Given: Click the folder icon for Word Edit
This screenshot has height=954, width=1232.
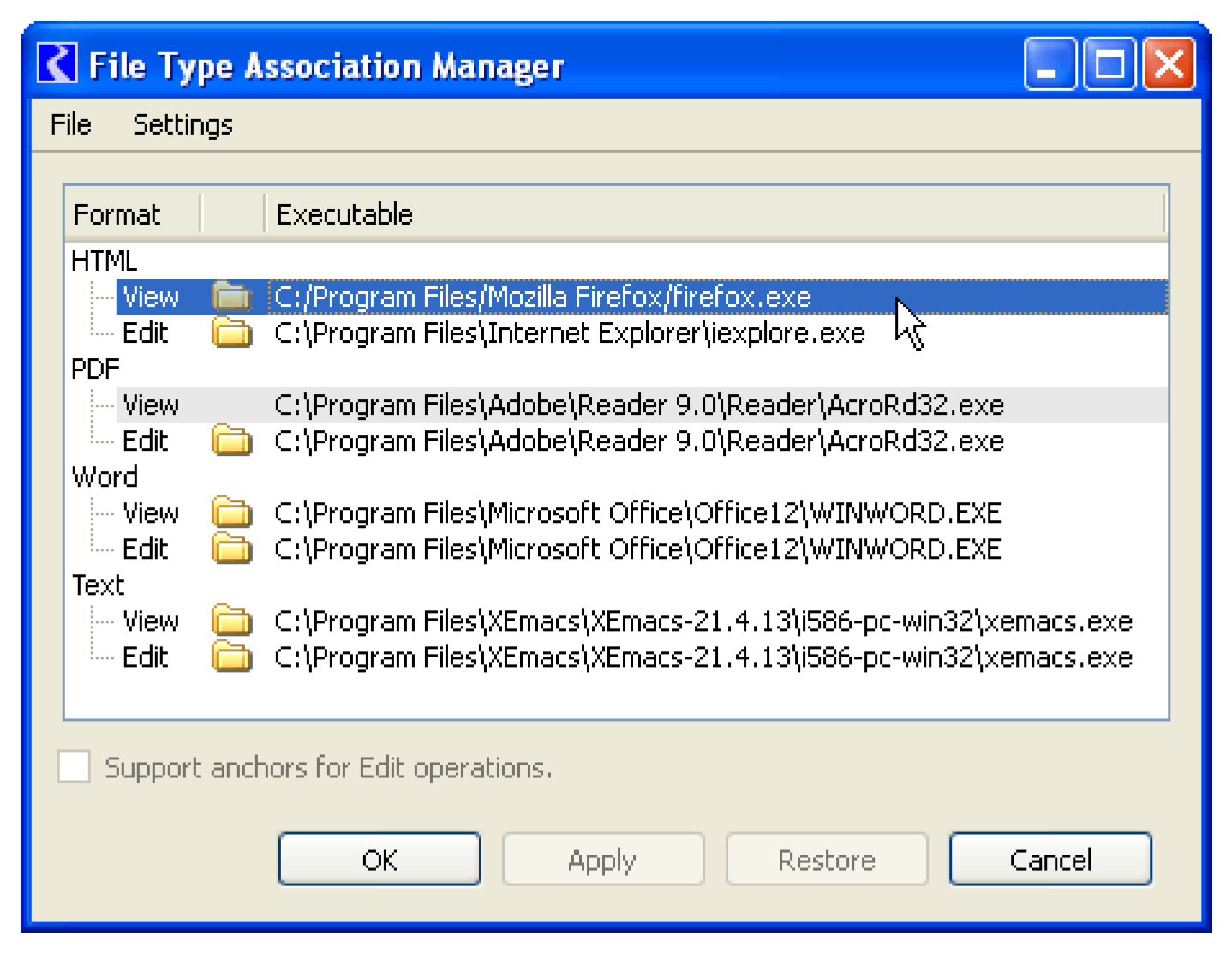Looking at the screenshot, I should click(231, 549).
